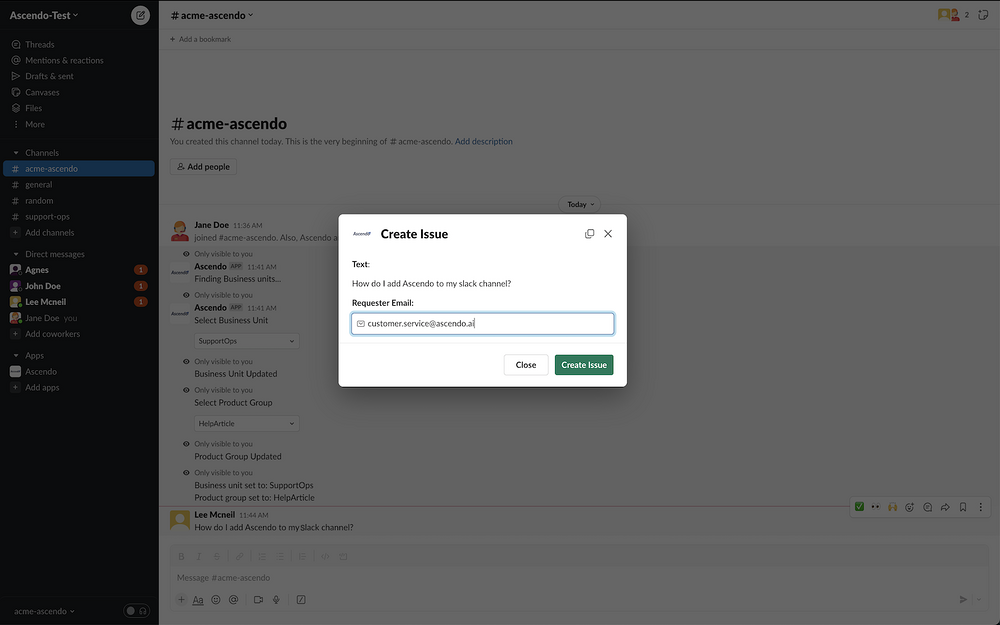
Task: Click the plus attach icon in composer
Action: coord(181,599)
